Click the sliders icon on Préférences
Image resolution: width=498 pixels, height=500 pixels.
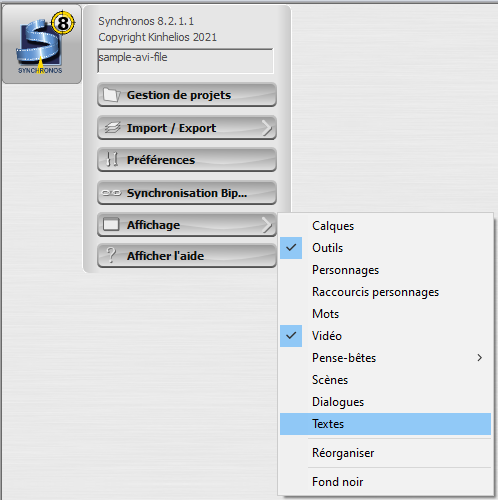(112, 159)
